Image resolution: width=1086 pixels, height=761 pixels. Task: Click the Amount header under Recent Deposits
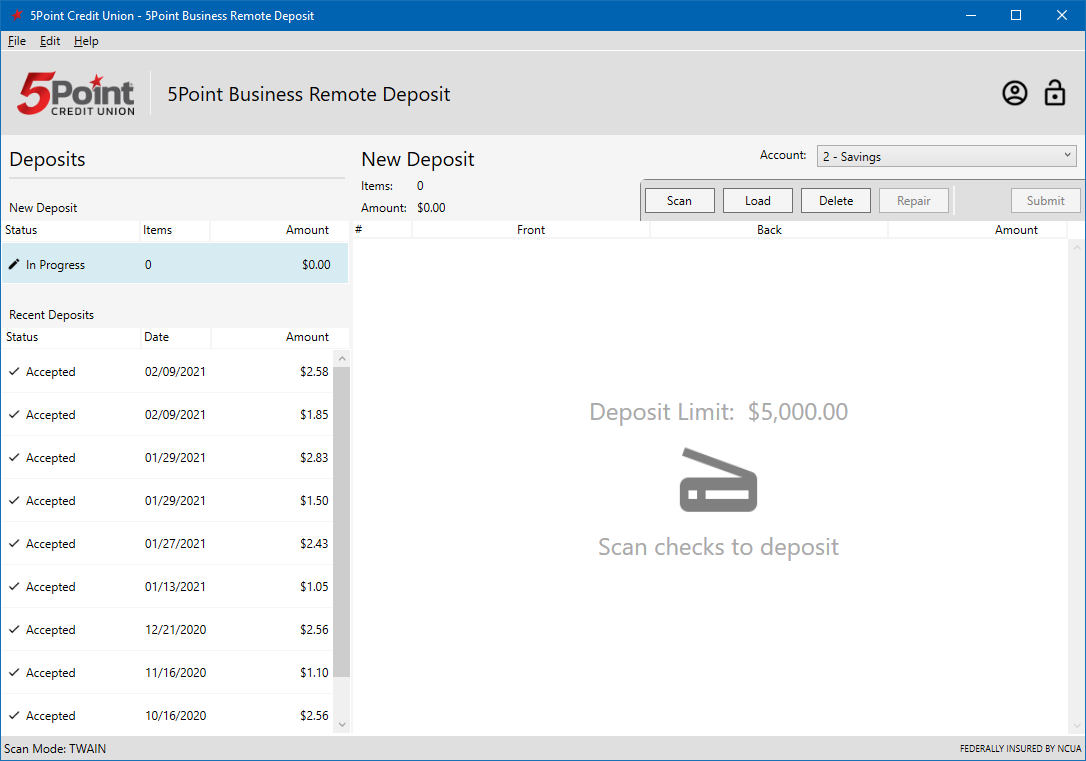point(281,337)
